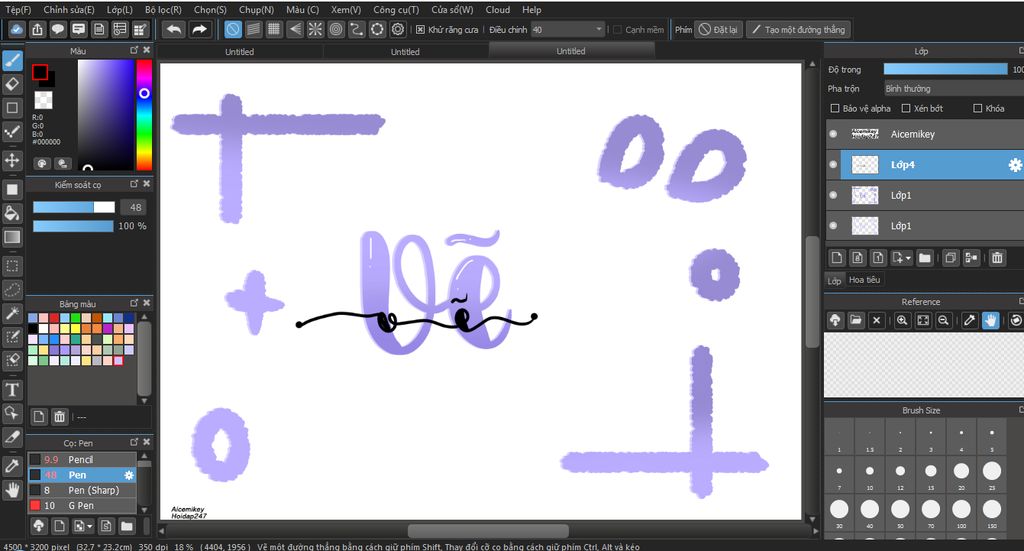The height and width of the screenshot is (551, 1024).
Task: Select the Bucket fill tool
Action: pyautogui.click(x=12, y=213)
